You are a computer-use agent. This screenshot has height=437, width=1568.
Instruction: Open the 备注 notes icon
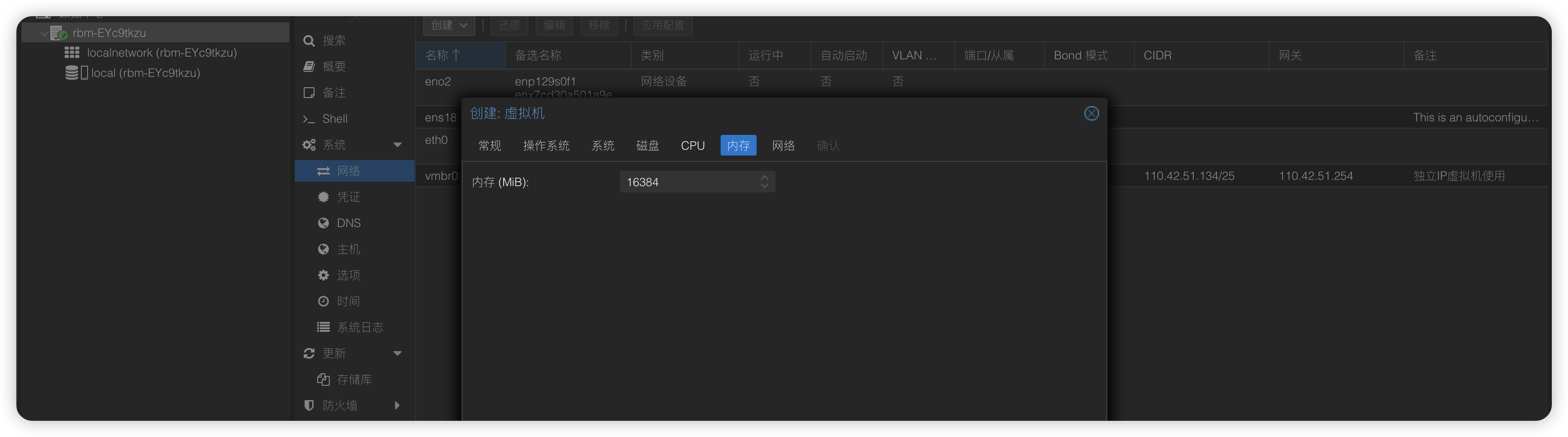pos(309,93)
